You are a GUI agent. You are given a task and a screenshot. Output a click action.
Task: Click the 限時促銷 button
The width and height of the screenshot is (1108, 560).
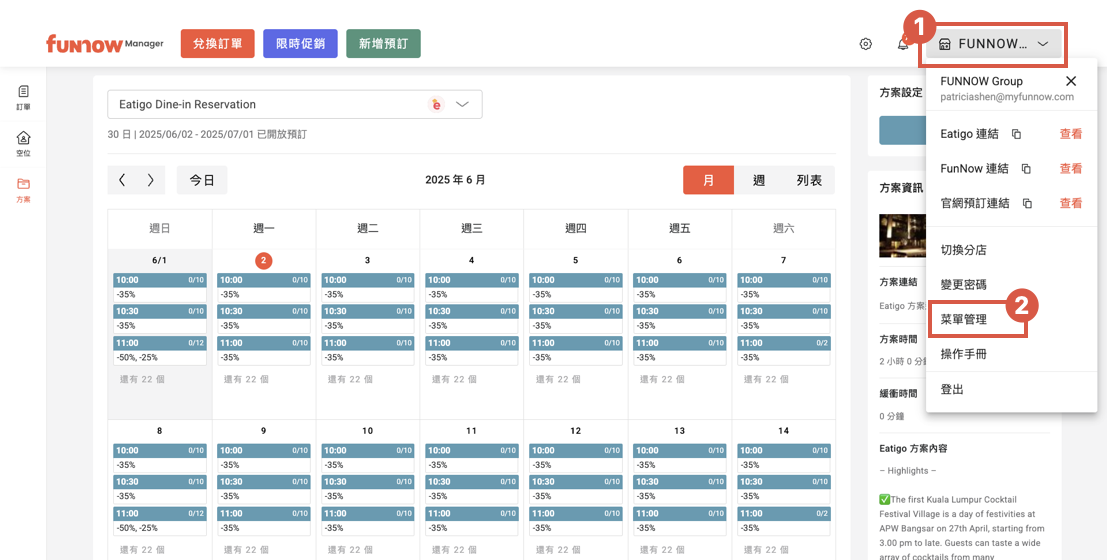point(300,44)
